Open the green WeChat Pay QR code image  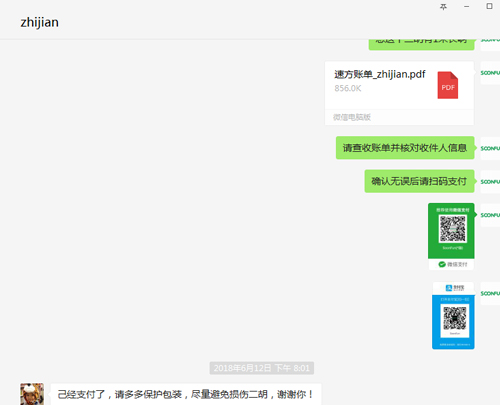click(451, 236)
